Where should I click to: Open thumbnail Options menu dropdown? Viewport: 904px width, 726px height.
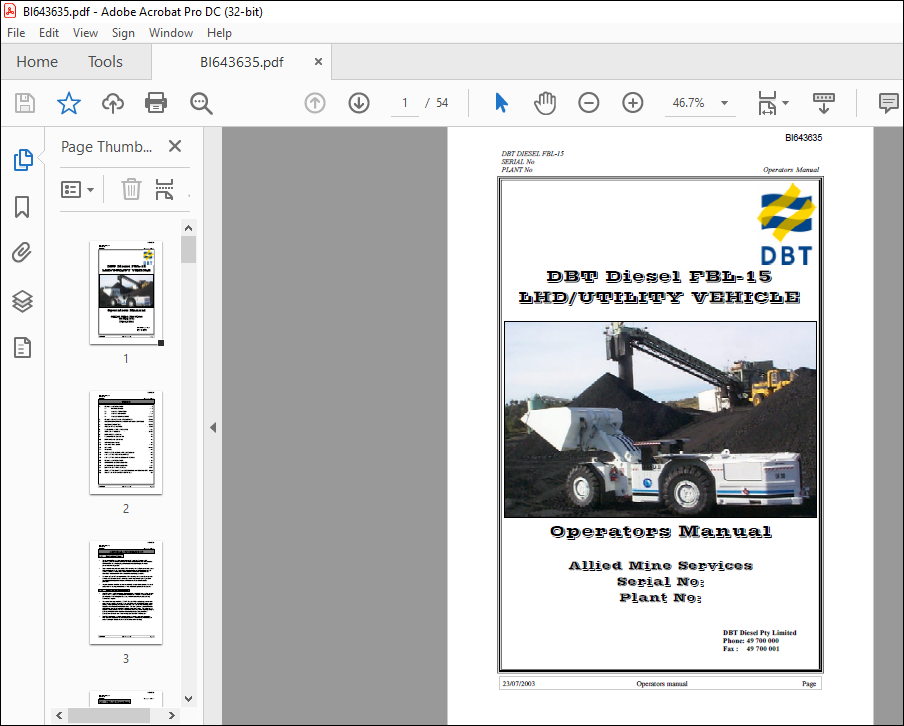click(77, 189)
